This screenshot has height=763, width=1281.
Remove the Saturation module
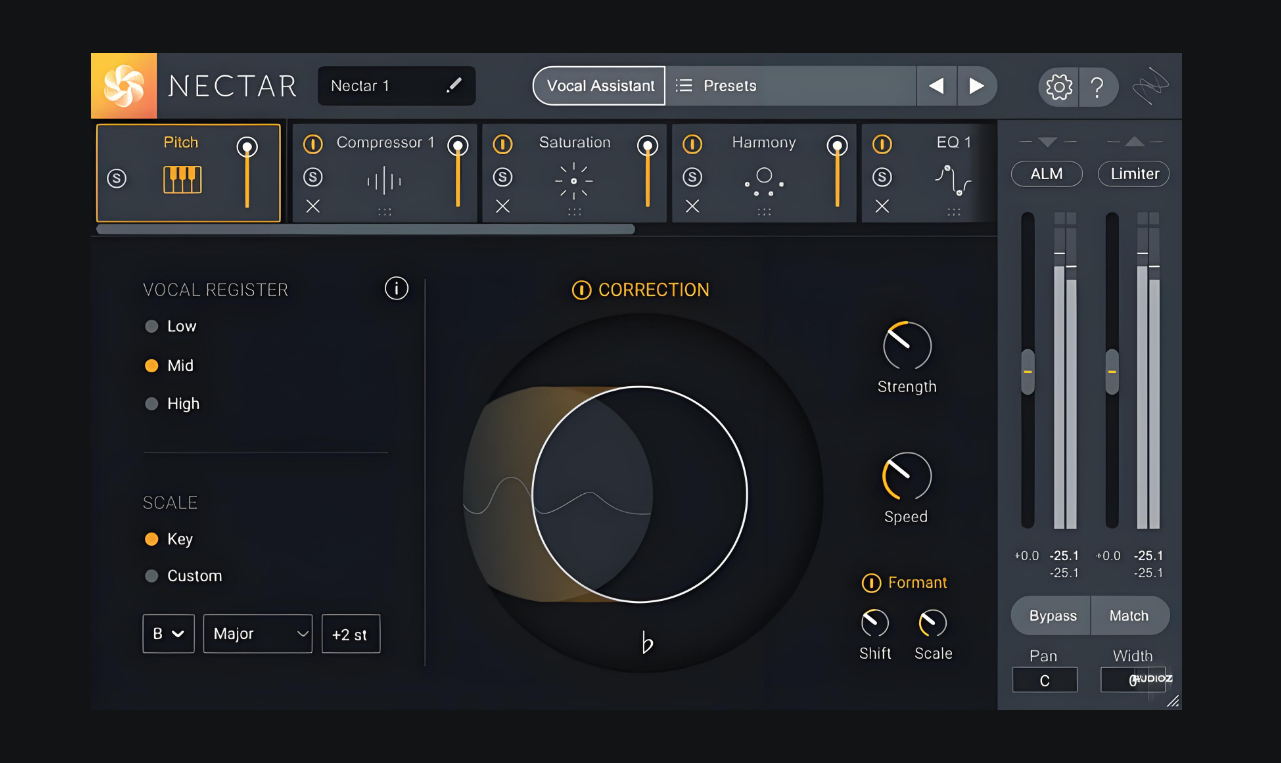[x=503, y=206]
